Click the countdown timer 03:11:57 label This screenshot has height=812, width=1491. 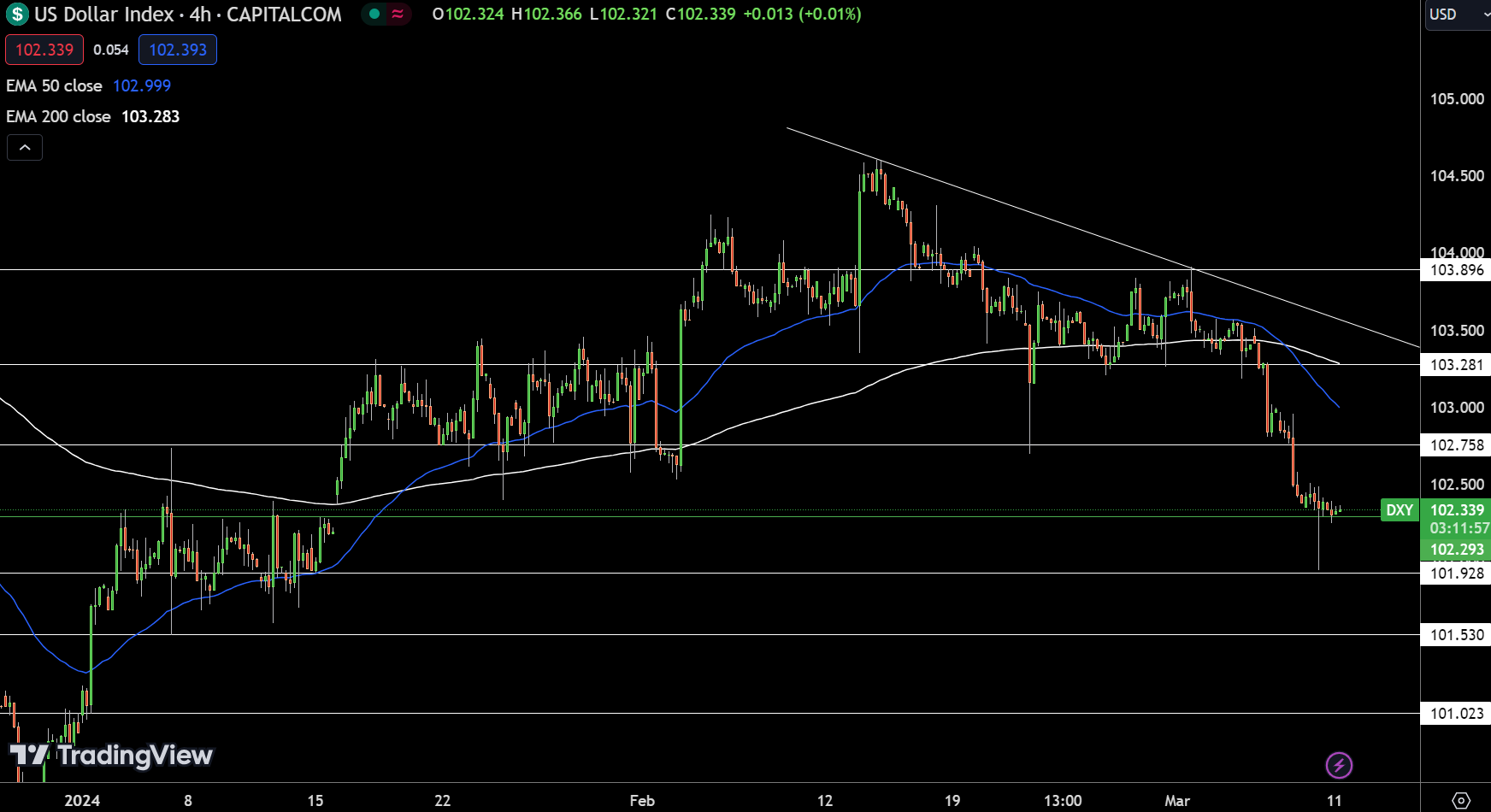(1459, 529)
